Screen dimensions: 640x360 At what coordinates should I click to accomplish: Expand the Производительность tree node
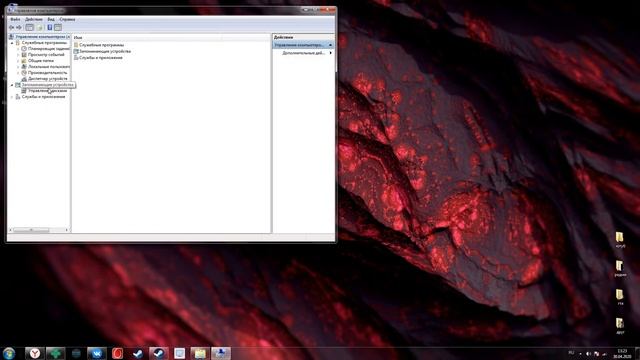[18, 72]
